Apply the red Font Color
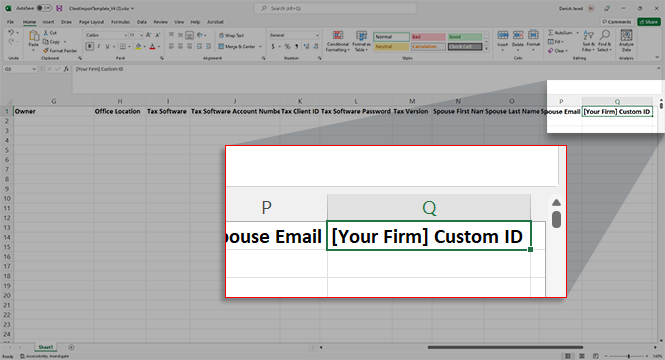 152,46
